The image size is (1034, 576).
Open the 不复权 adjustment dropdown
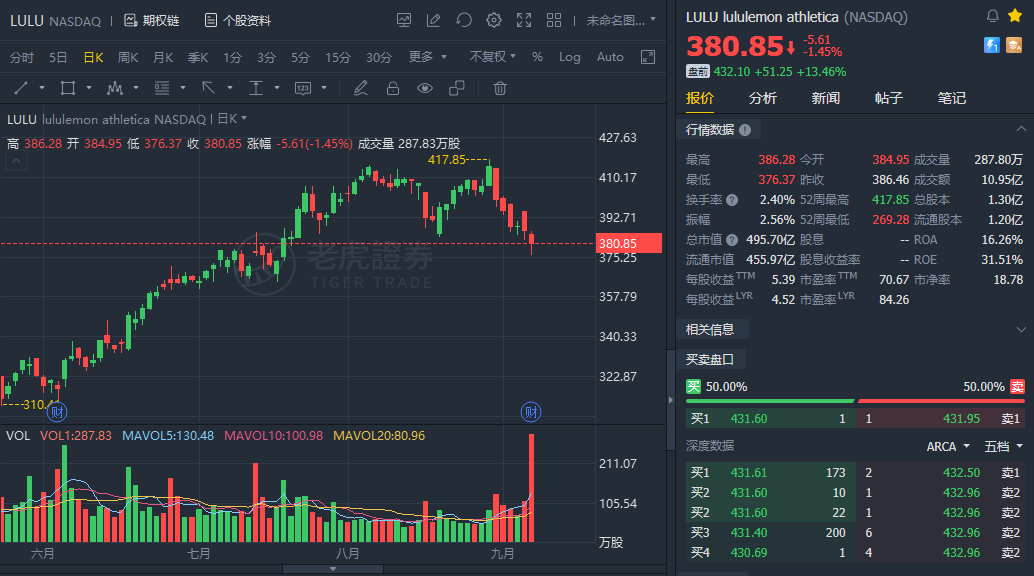pos(493,57)
